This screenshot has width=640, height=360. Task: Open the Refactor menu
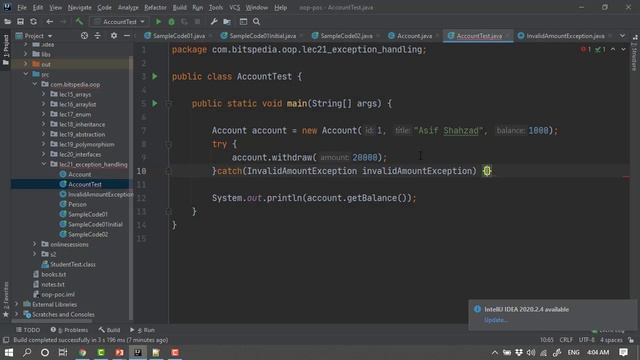click(155, 7)
